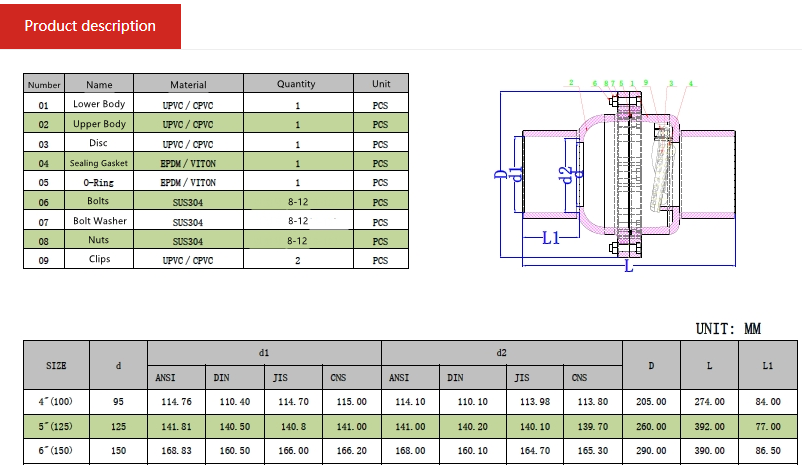This screenshot has height=471, width=802.
Task: Select the size cell 5" (125)
Action: pyautogui.click(x=56, y=426)
